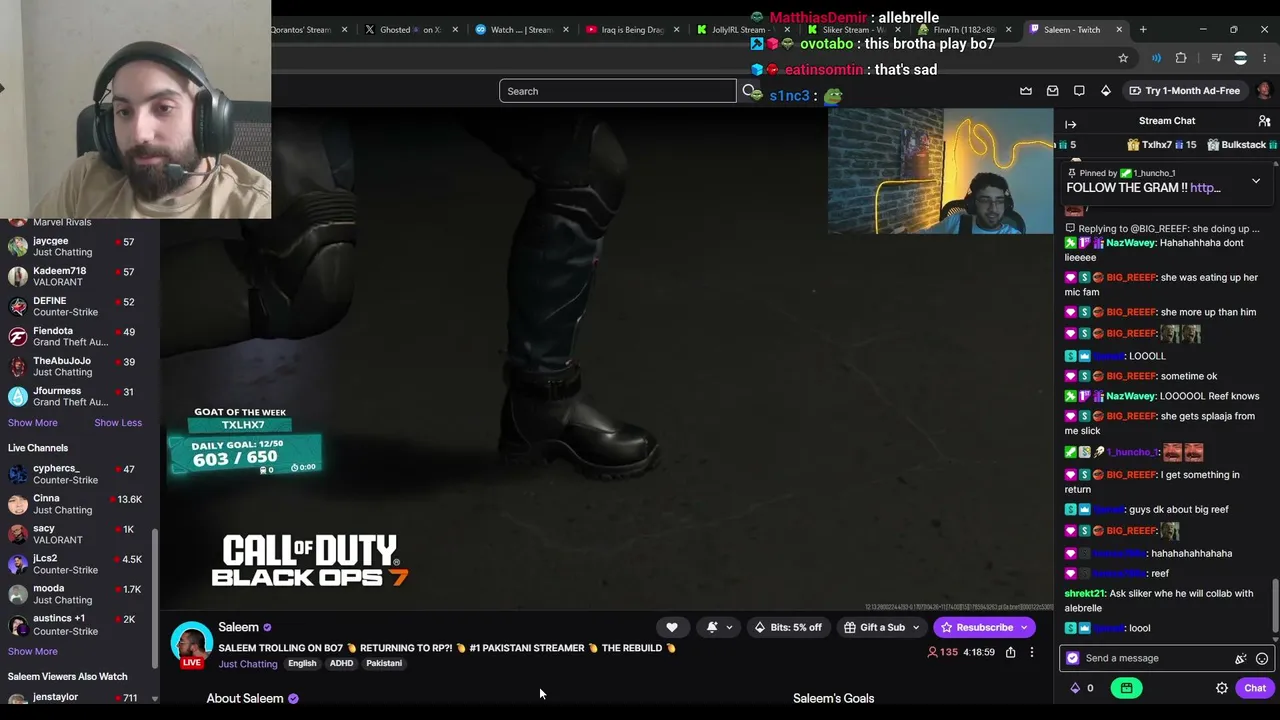Screen dimensions: 1280x720
Task: Open the Get Bits icon in header
Action: coord(1106,91)
